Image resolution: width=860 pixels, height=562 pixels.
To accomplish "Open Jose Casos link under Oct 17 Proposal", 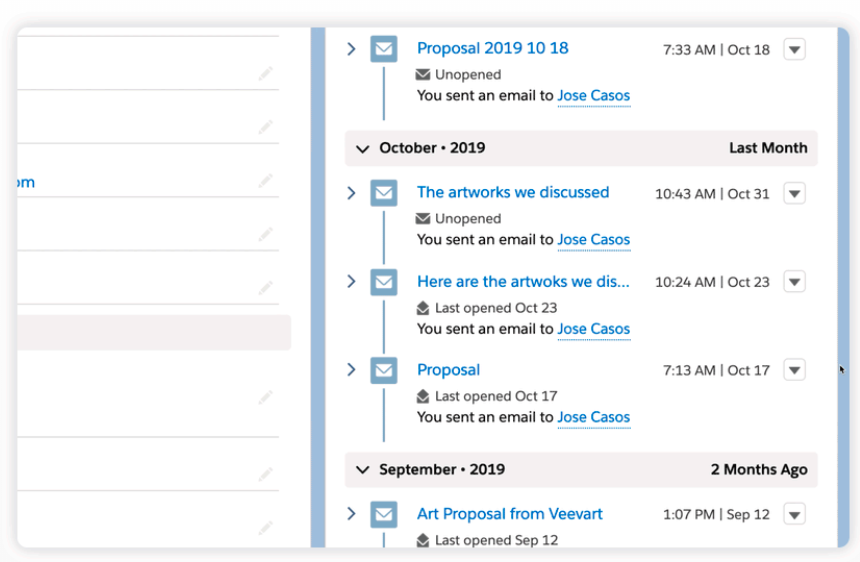I will tap(593, 417).
